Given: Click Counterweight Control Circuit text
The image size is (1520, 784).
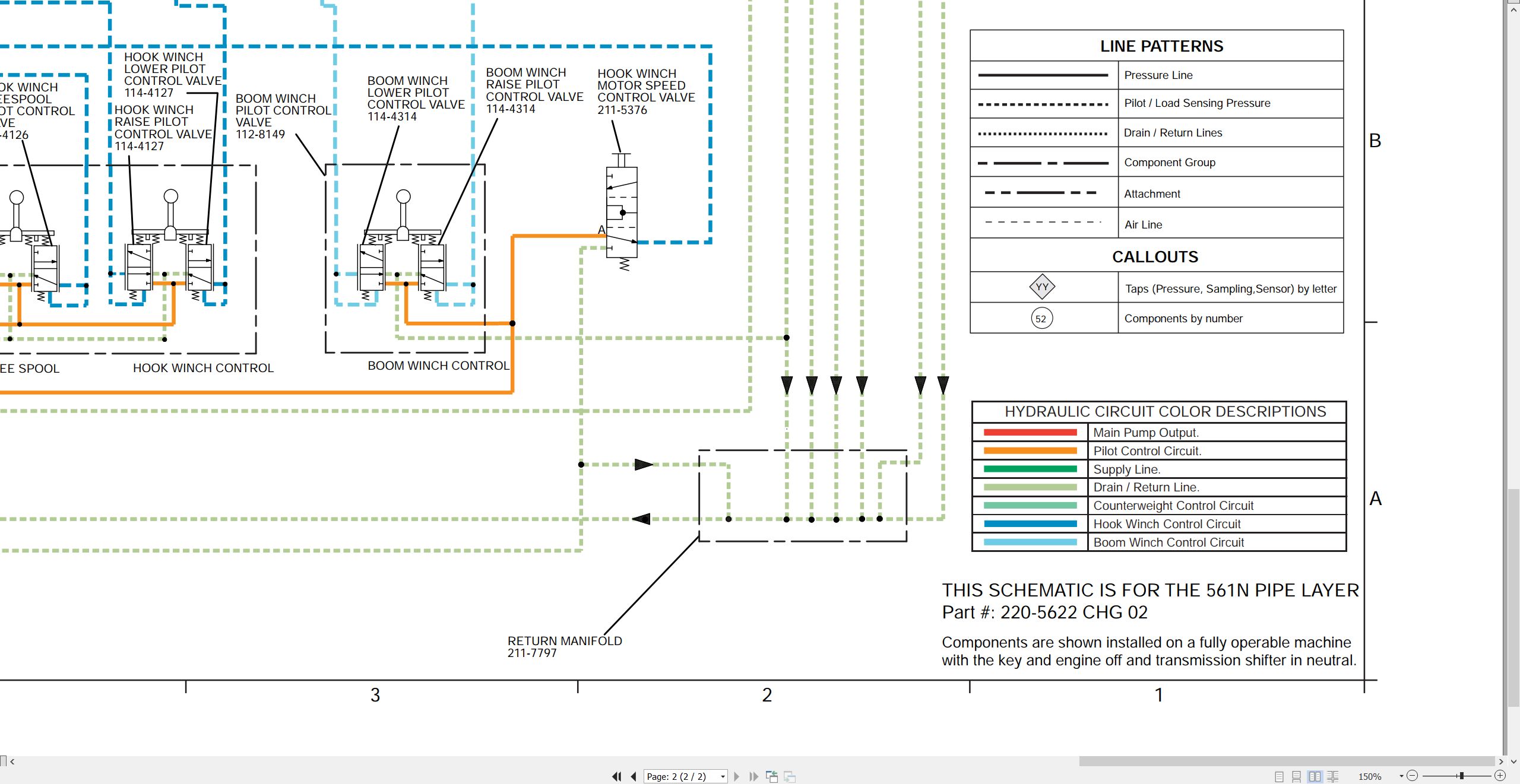Looking at the screenshot, I should (x=1173, y=506).
